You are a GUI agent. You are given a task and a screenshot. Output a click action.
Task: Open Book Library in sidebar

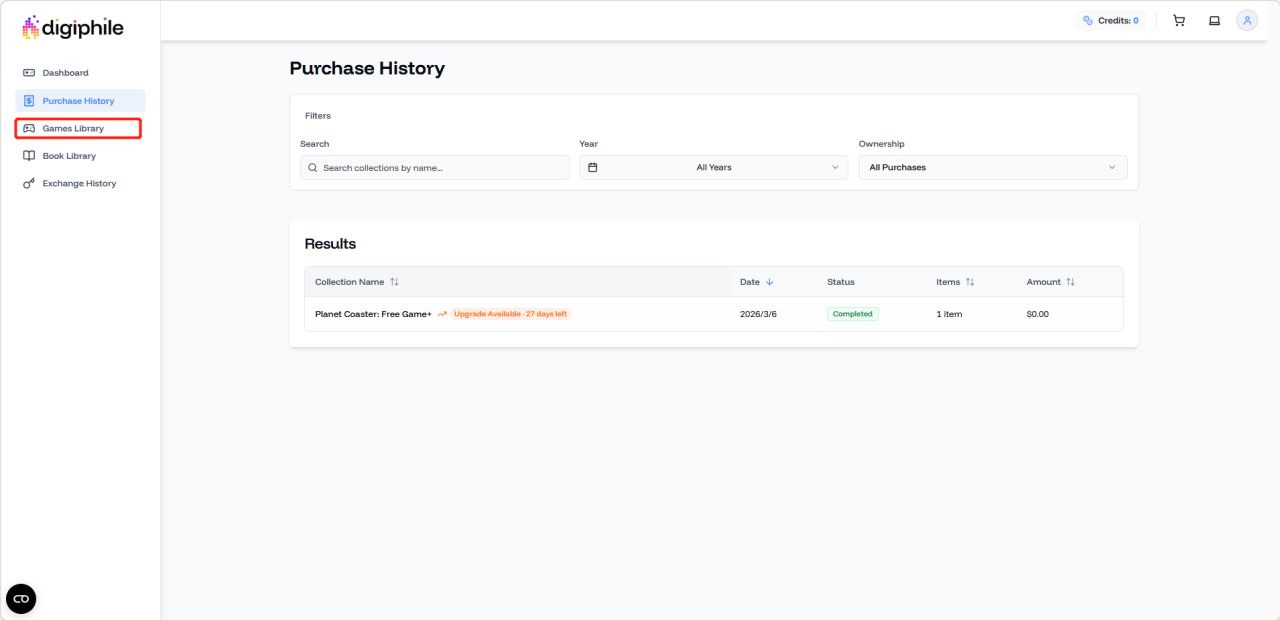69,156
